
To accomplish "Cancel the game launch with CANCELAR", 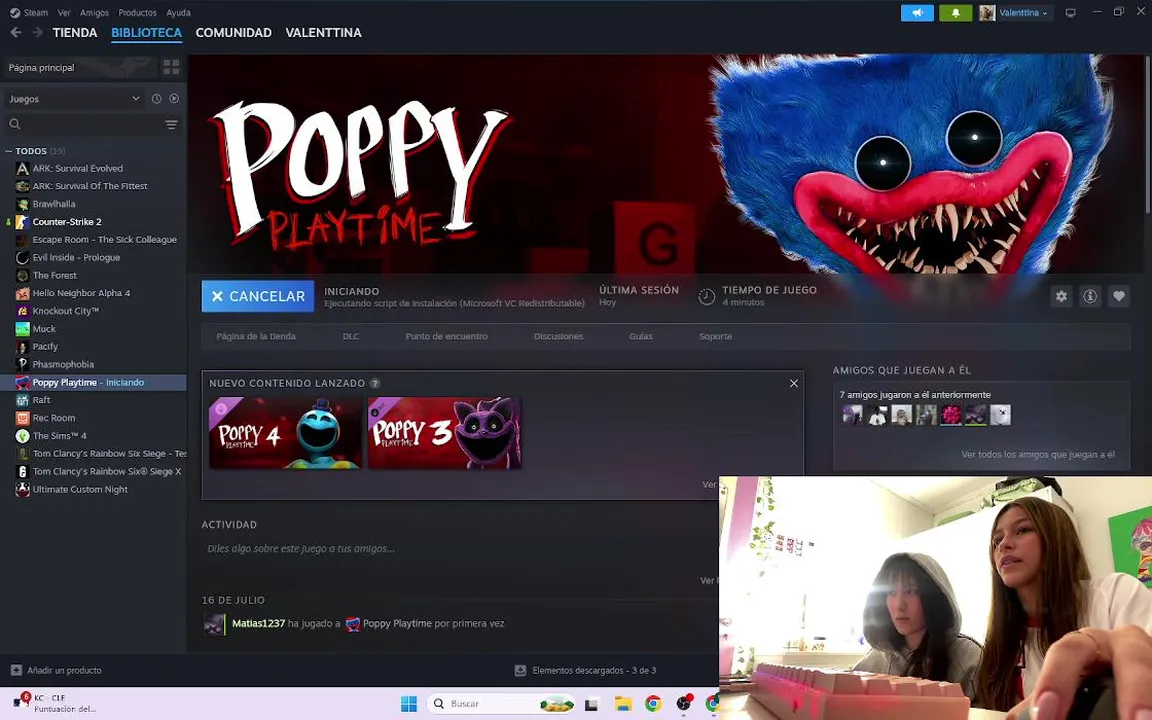I will pyautogui.click(x=258, y=296).
